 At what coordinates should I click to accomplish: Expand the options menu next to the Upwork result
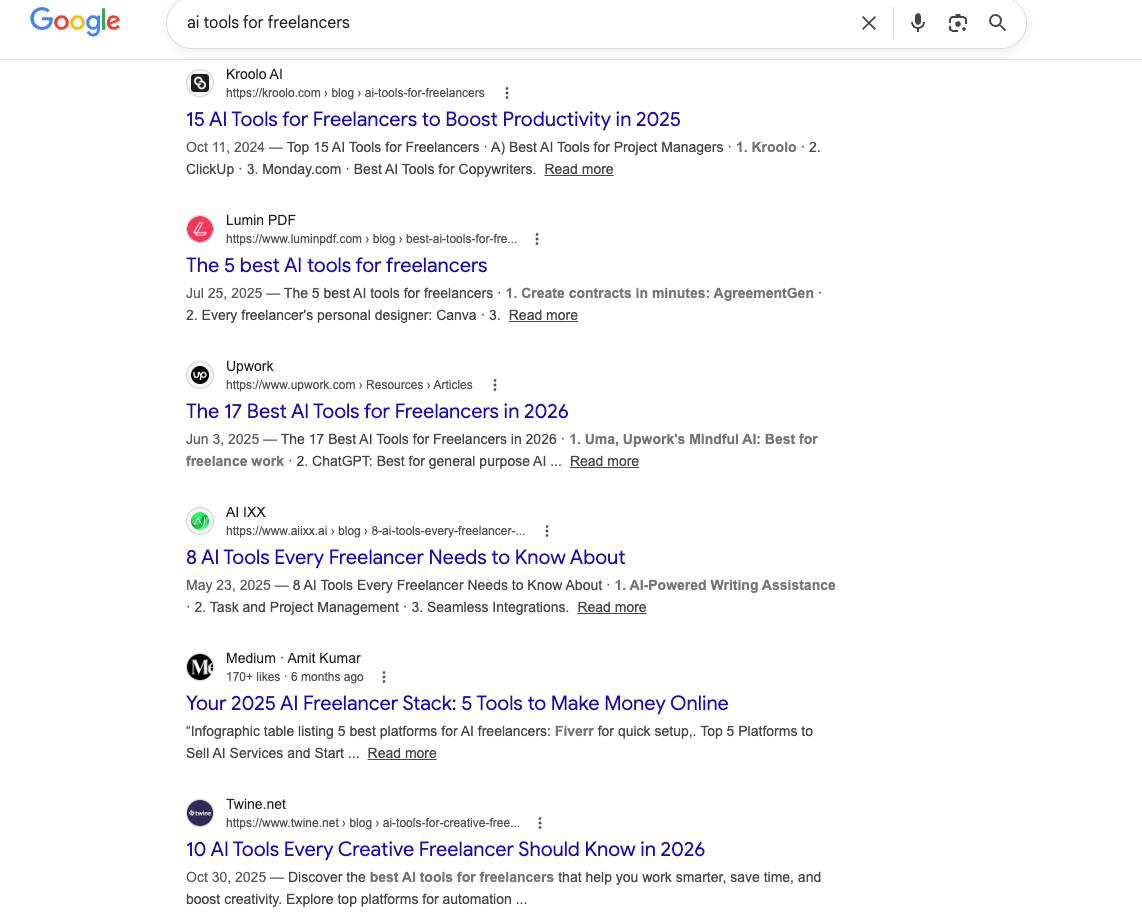(494, 384)
